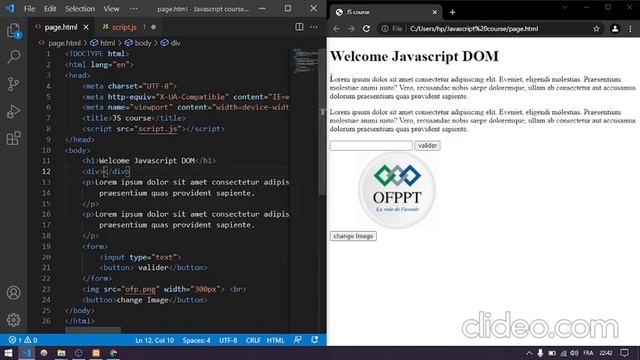The height and width of the screenshot is (360, 640).
Task: Change indentation via Spaces: 4
Action: pos(196,340)
